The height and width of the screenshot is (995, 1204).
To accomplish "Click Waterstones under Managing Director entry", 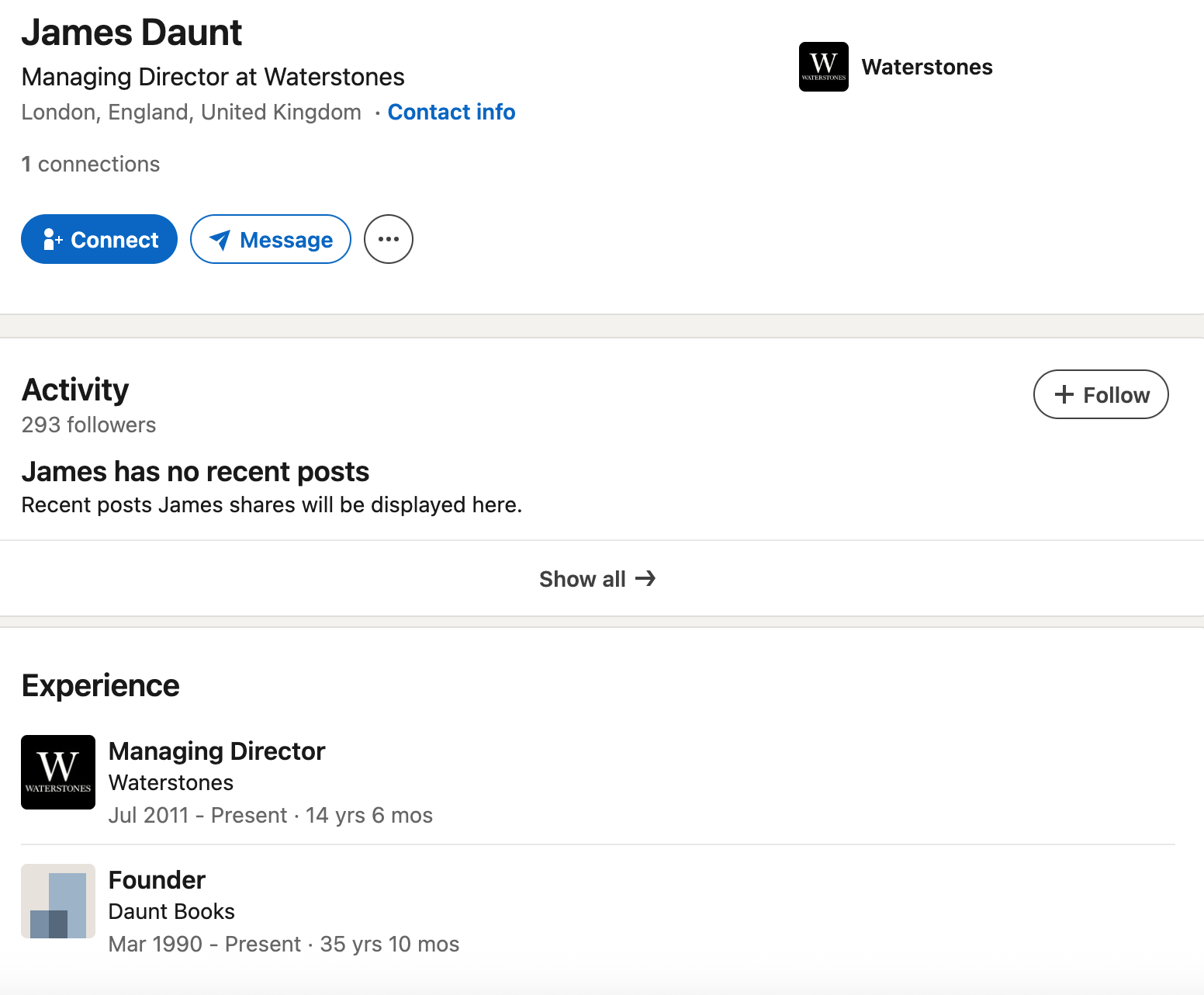I will pos(171,782).
